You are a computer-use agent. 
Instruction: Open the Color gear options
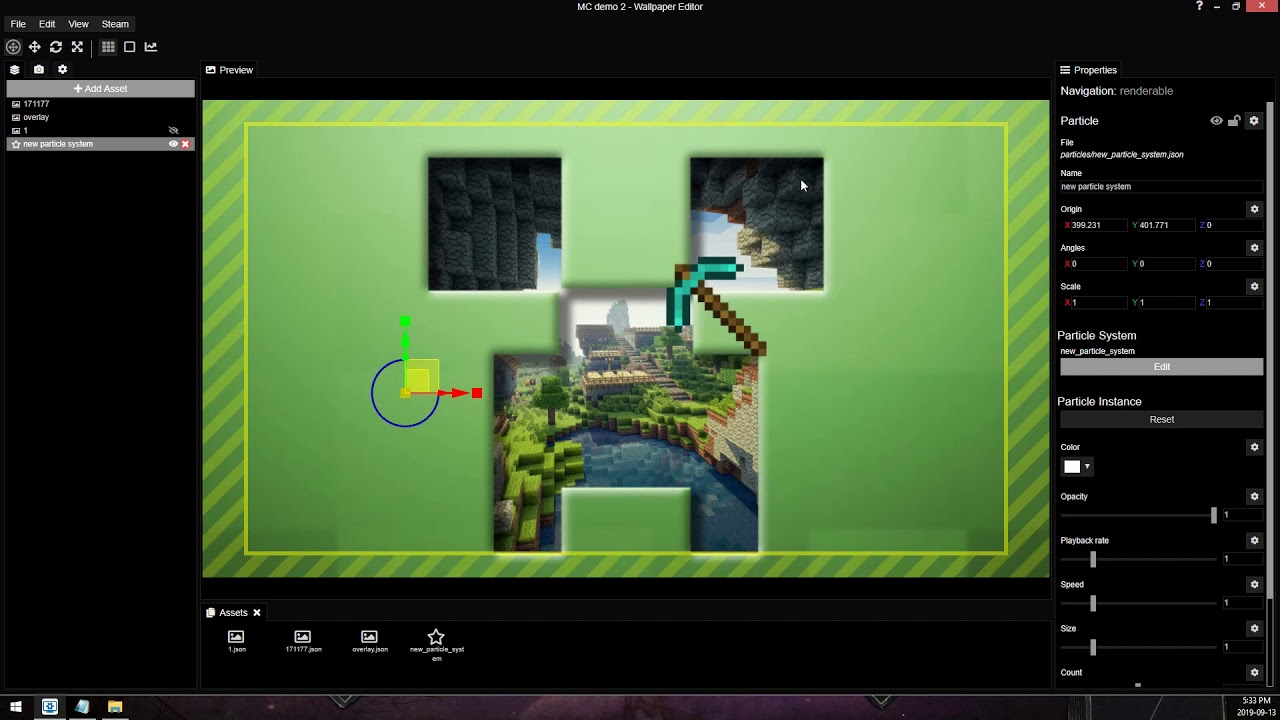1254,448
